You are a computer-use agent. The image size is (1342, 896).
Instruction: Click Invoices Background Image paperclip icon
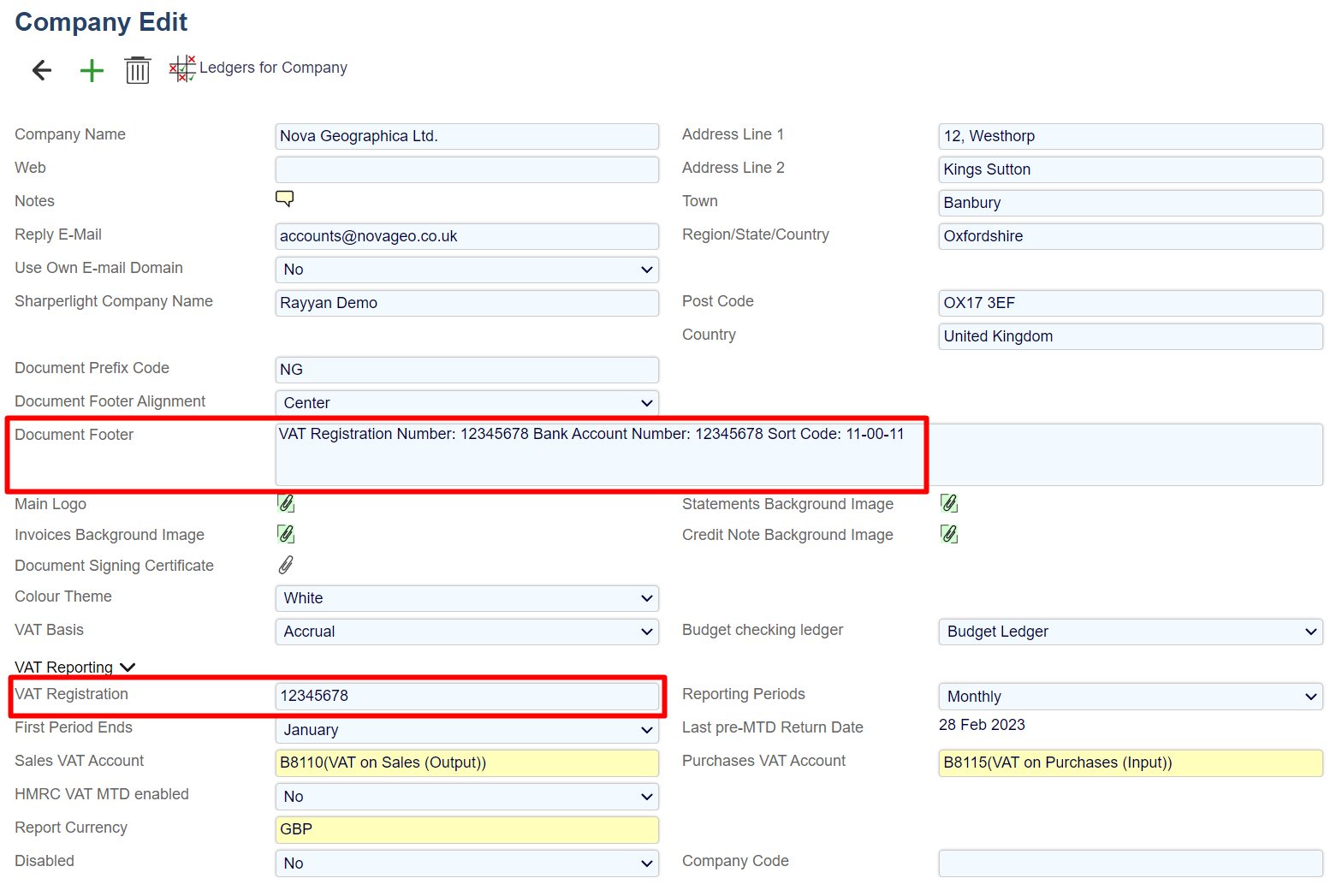coord(286,535)
